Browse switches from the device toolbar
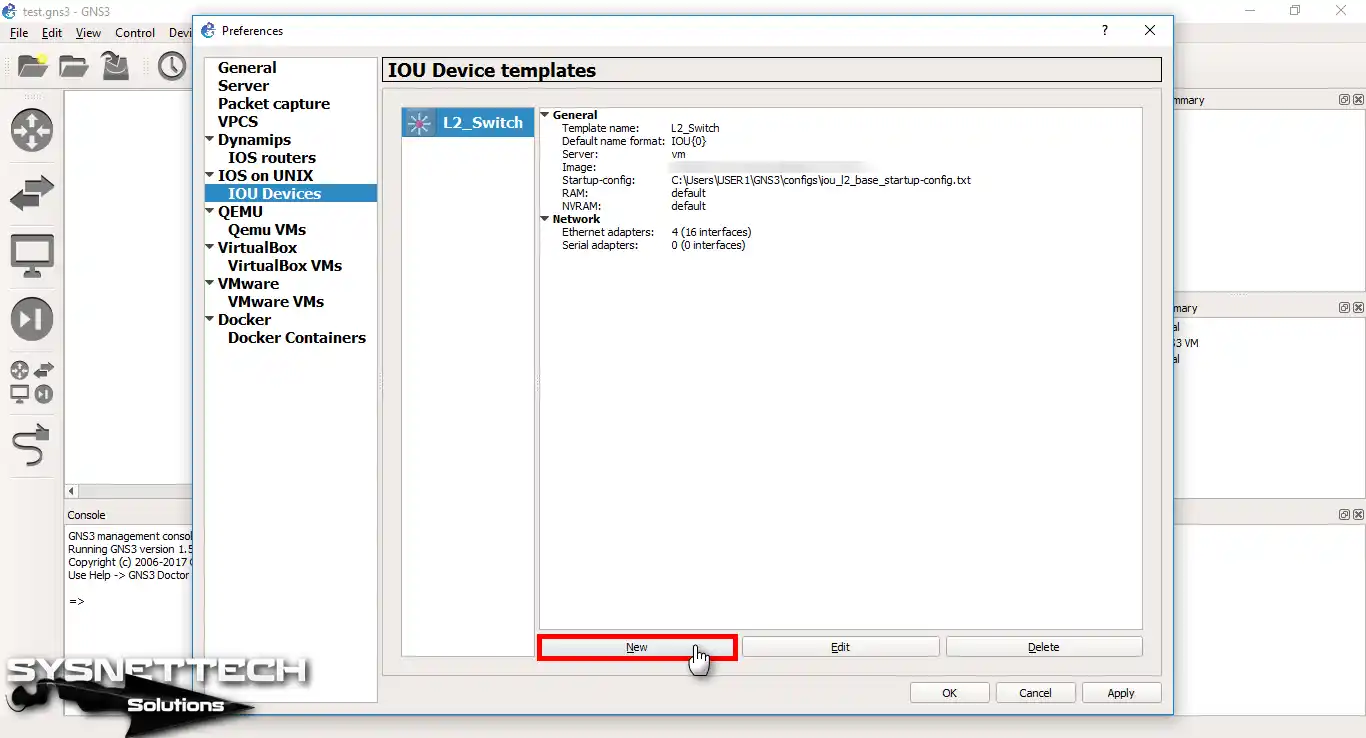 point(32,193)
